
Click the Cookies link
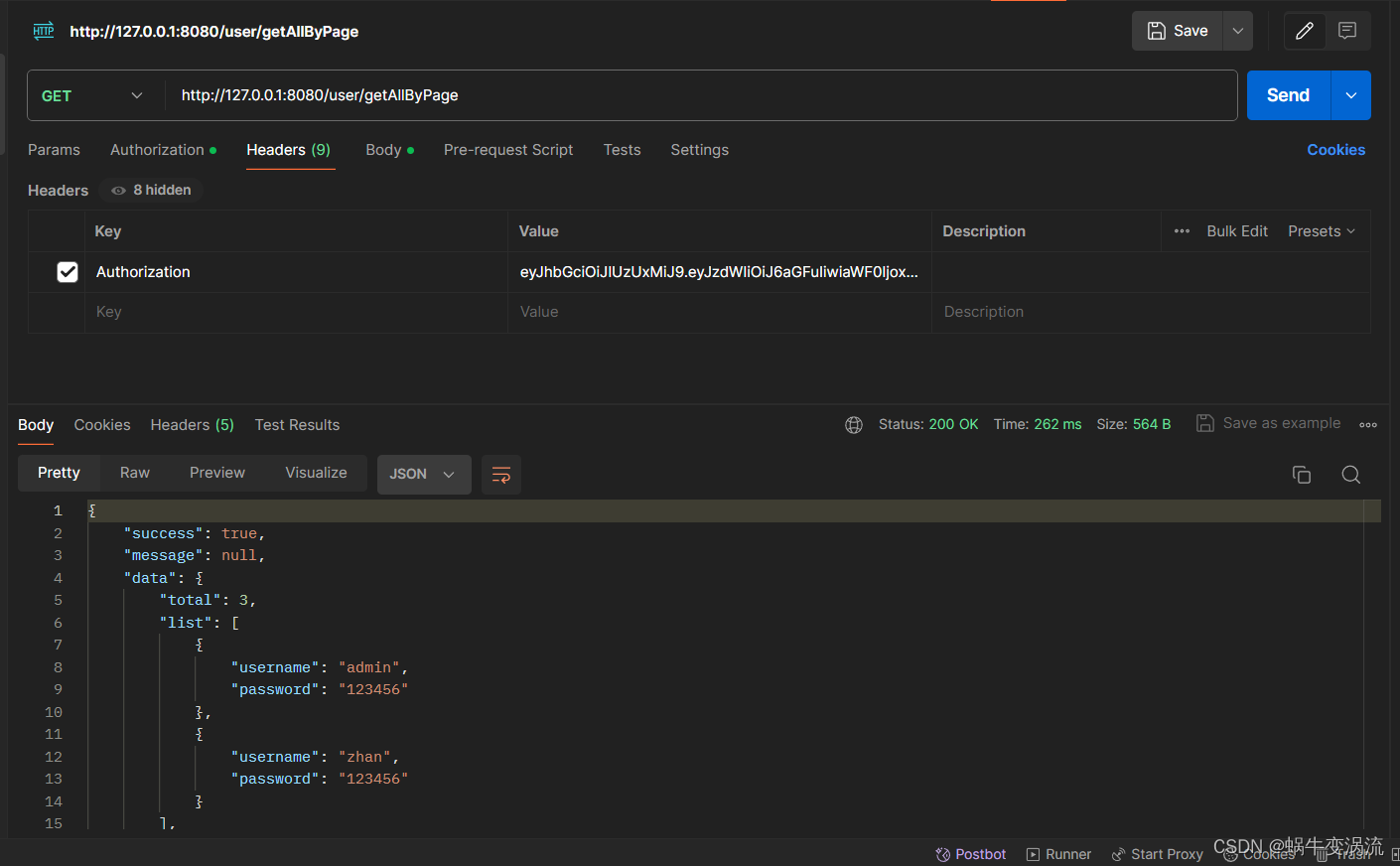point(1335,150)
